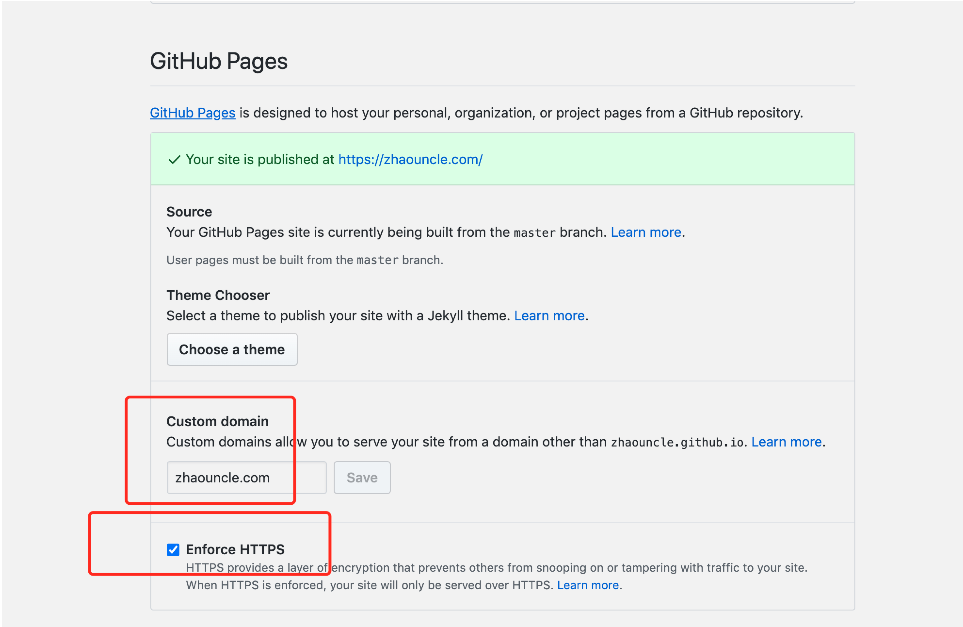963x627 pixels.
Task: Click the Enforce HTTPS label text
Action: pos(235,549)
